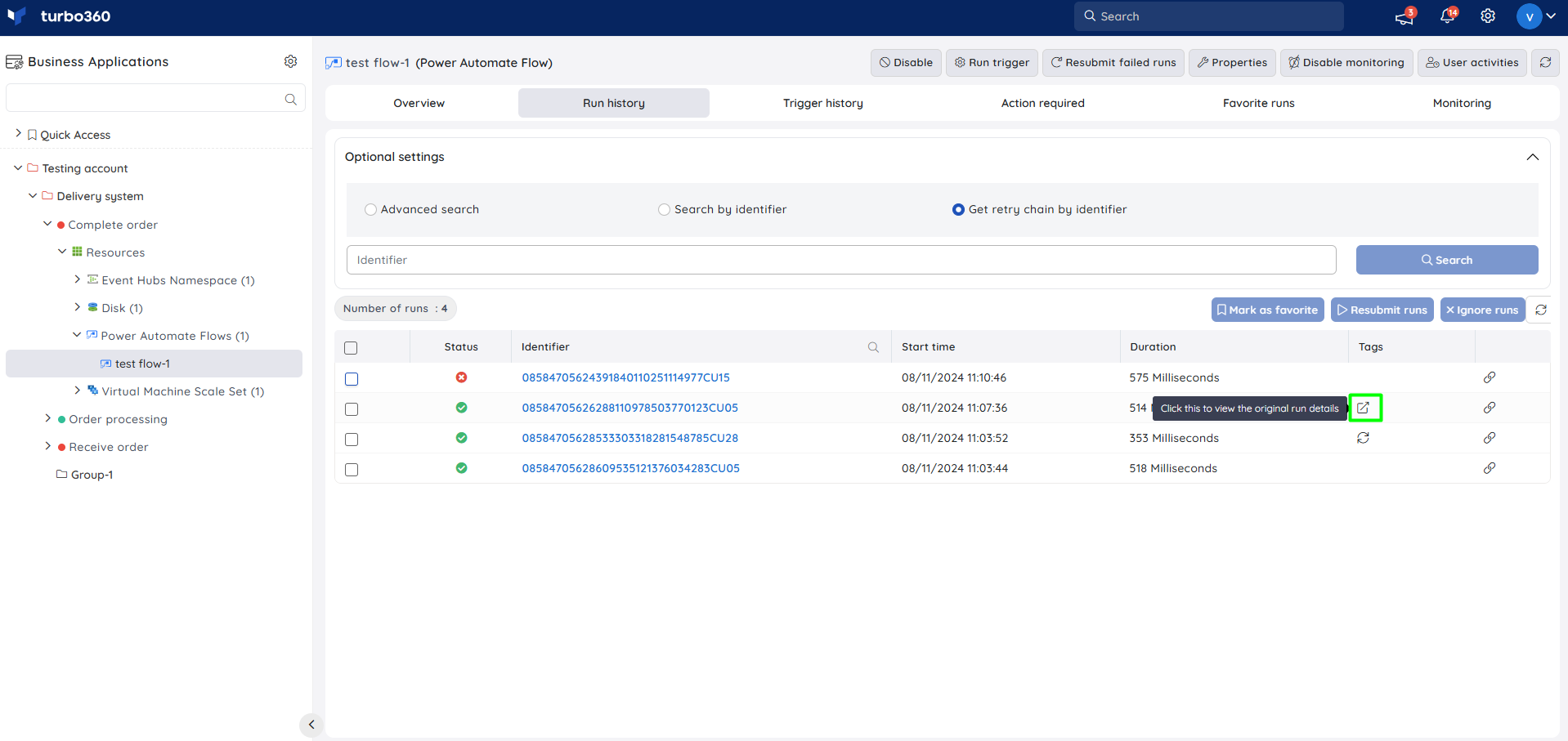Refresh the flow using top-right refresh icon

point(1545,62)
